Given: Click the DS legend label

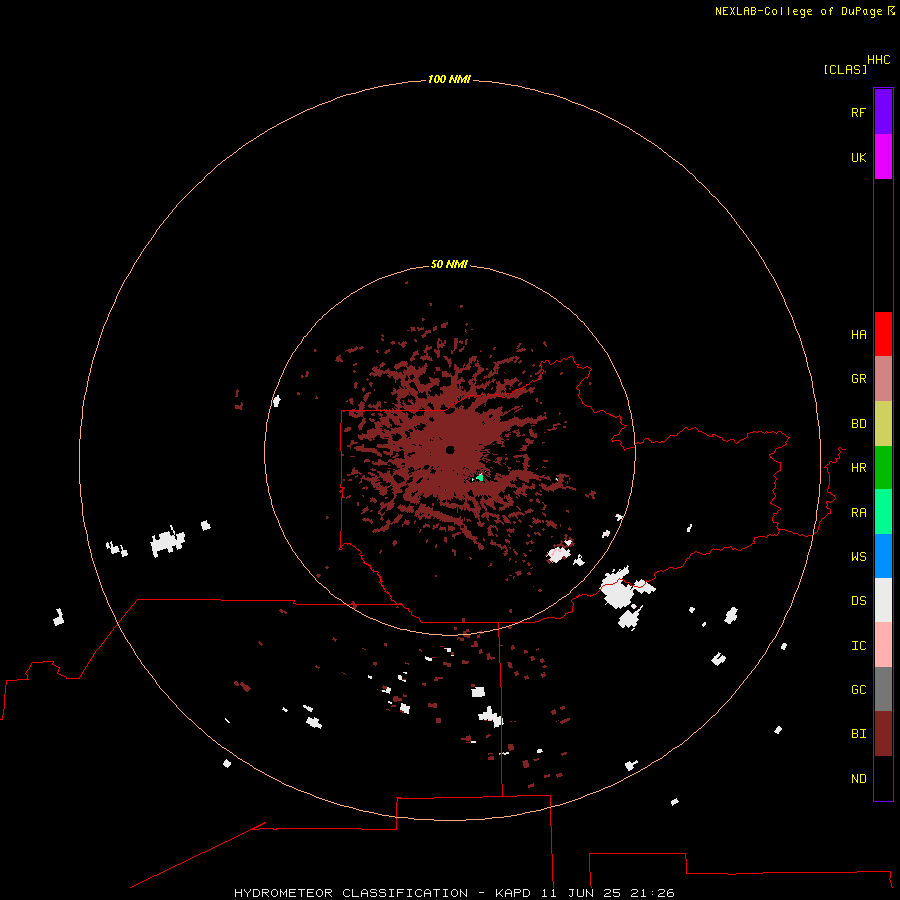Looking at the screenshot, I should pos(859,601).
